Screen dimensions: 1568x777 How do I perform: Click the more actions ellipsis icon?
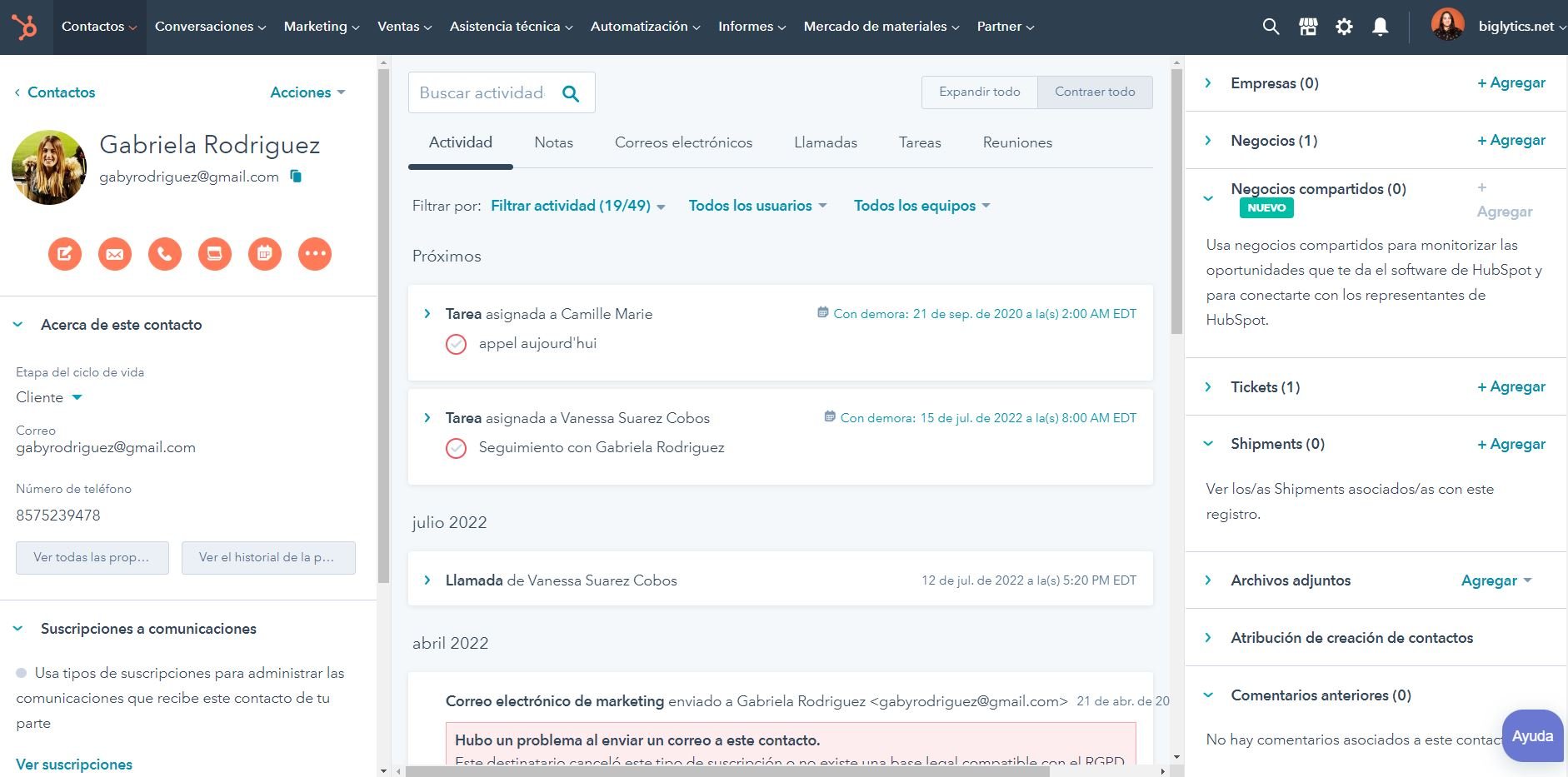(315, 254)
